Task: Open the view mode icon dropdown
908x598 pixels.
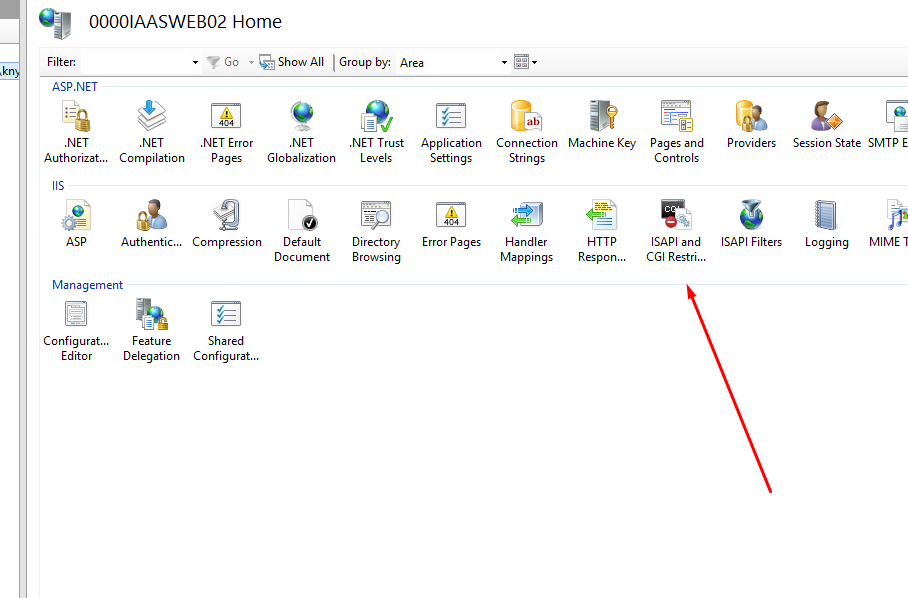Action: 526,62
